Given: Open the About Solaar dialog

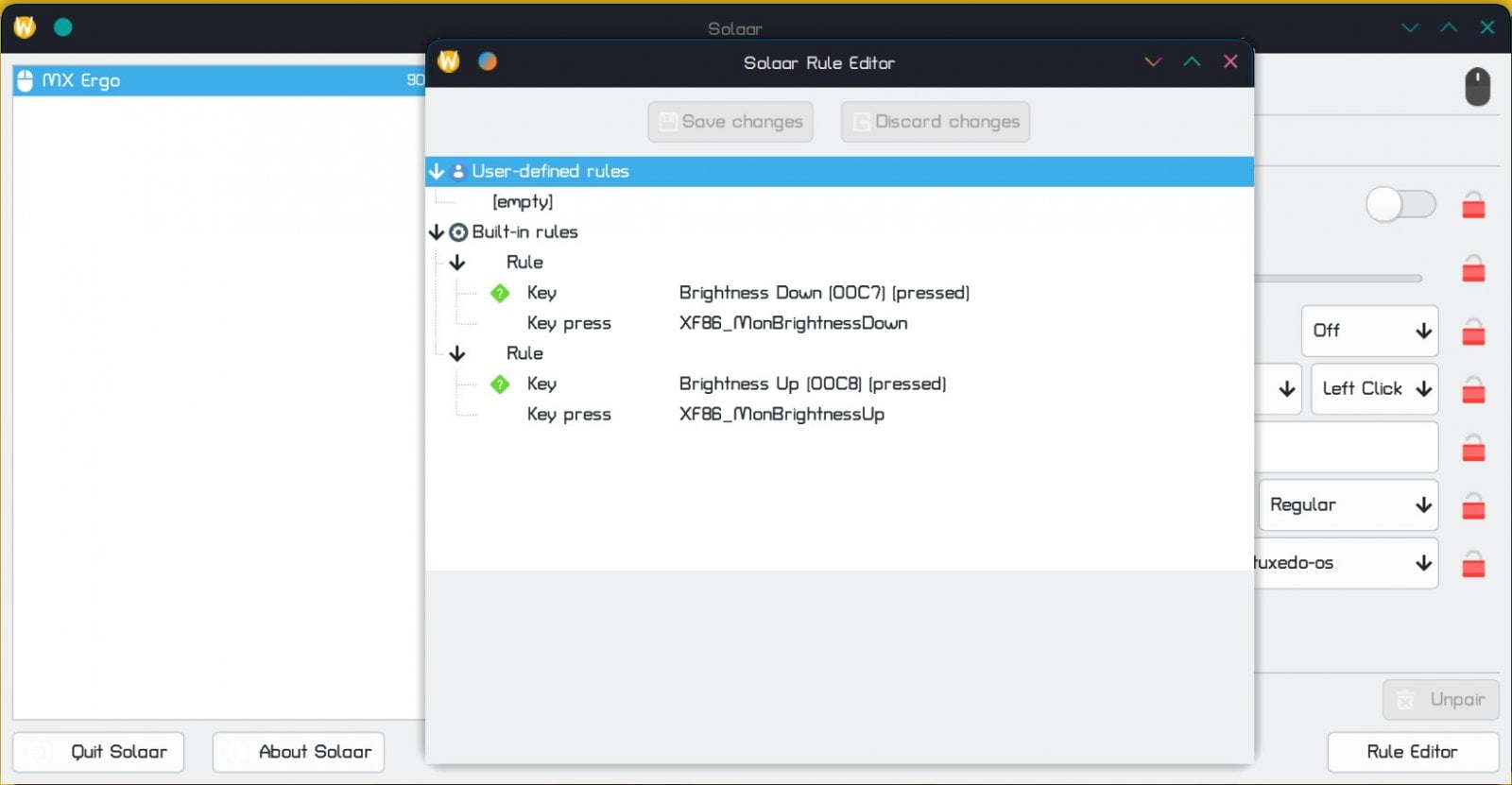Looking at the screenshot, I should (299, 752).
